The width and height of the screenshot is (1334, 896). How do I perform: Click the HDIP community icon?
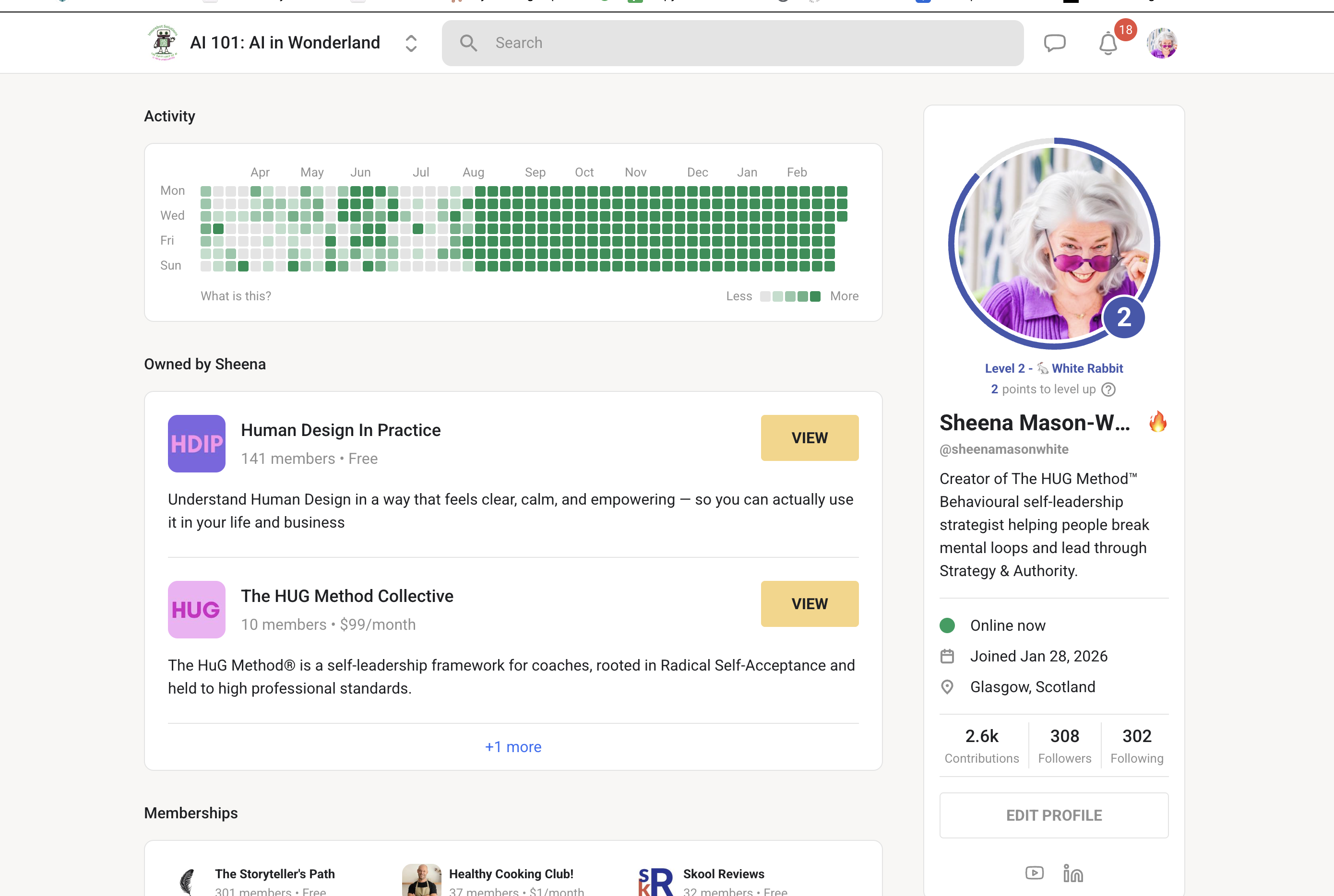click(x=197, y=443)
